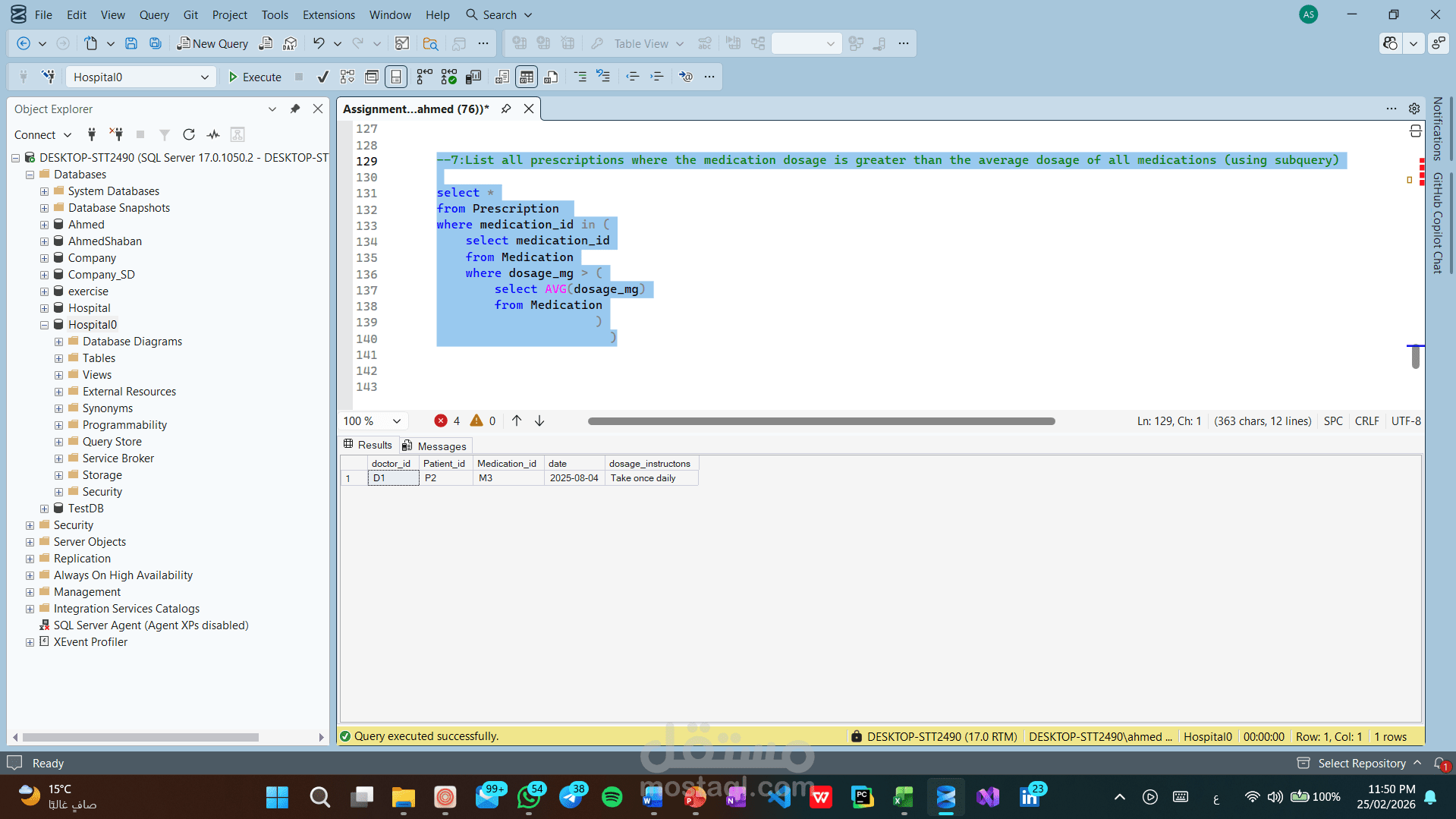Viewport: 1456px width, 819px height.
Task: Click the Execute button
Action: coord(255,77)
